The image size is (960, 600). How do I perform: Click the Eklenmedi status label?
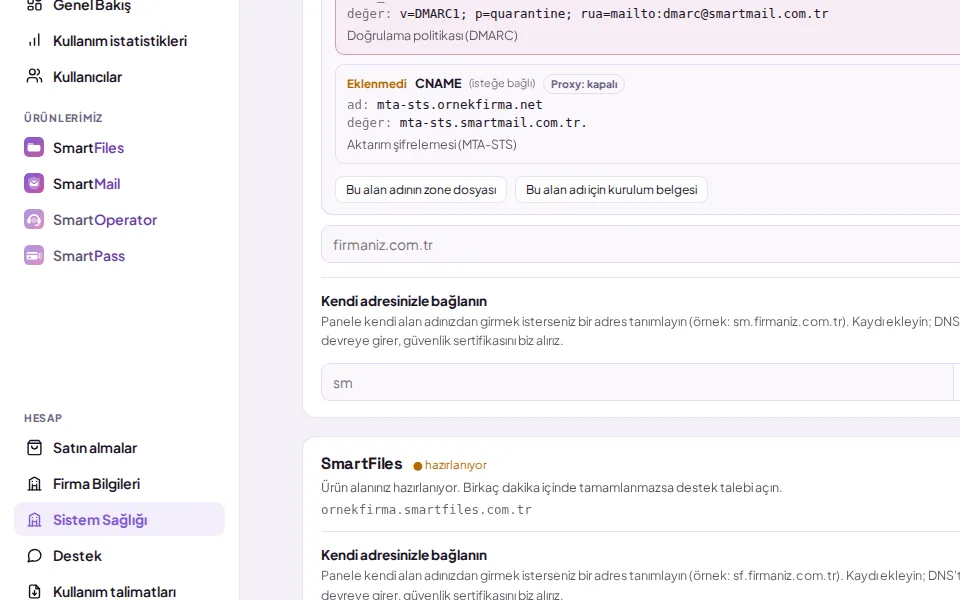coord(377,84)
